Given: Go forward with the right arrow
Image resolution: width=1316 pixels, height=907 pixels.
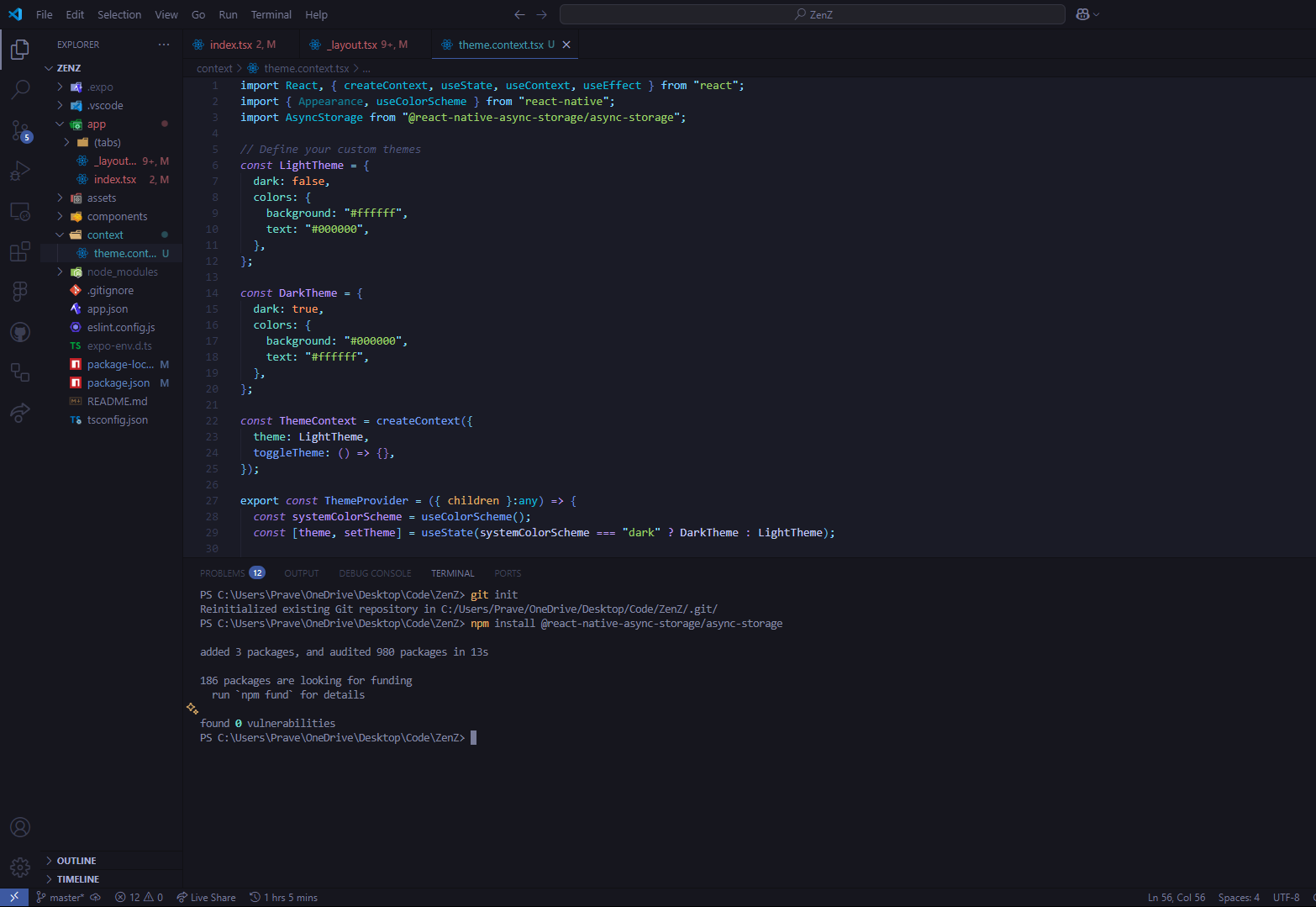Looking at the screenshot, I should click(x=541, y=14).
